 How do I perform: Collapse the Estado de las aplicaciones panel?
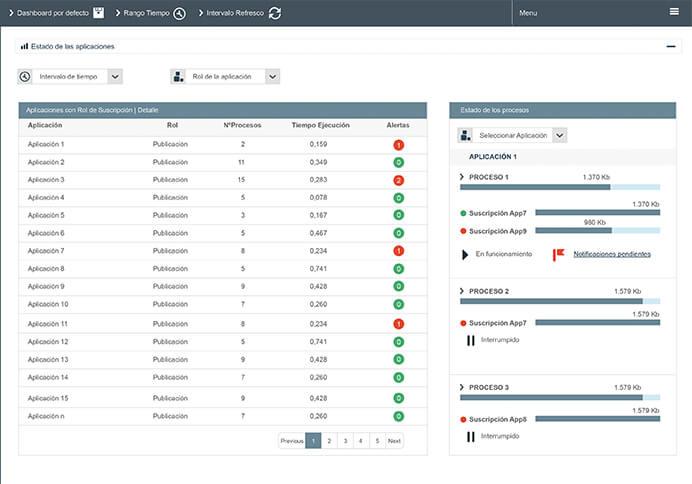point(671,46)
